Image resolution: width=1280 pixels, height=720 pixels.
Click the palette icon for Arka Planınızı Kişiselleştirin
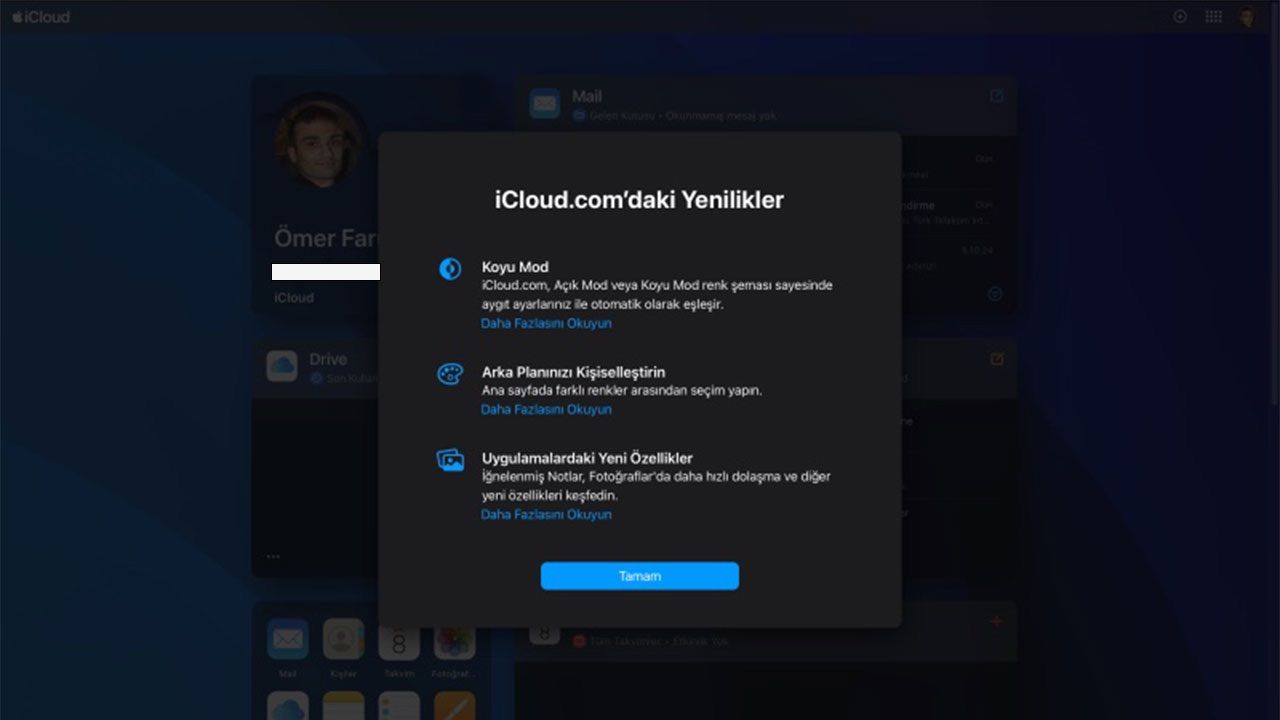(450, 374)
